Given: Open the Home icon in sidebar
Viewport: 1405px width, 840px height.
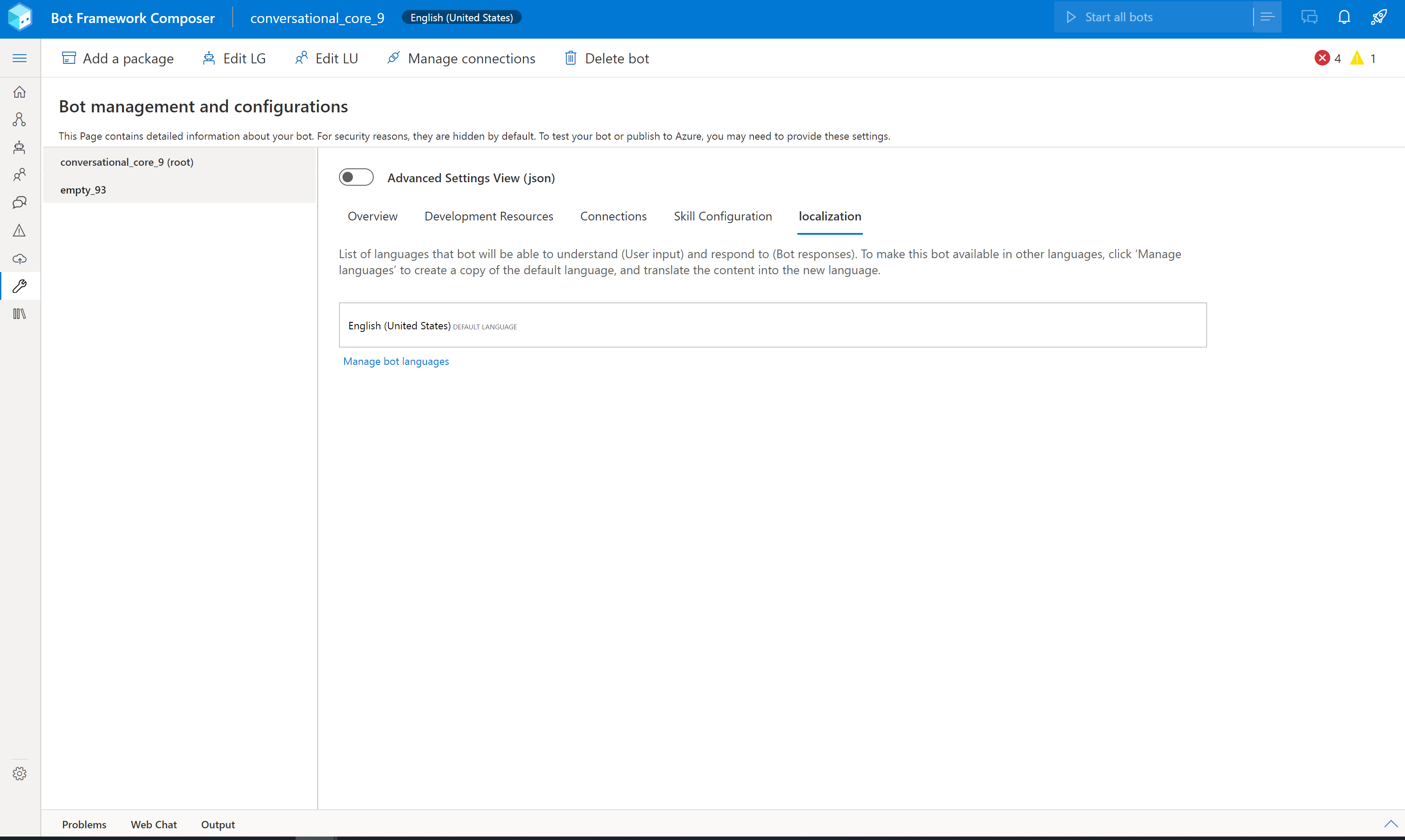Looking at the screenshot, I should [x=19, y=92].
